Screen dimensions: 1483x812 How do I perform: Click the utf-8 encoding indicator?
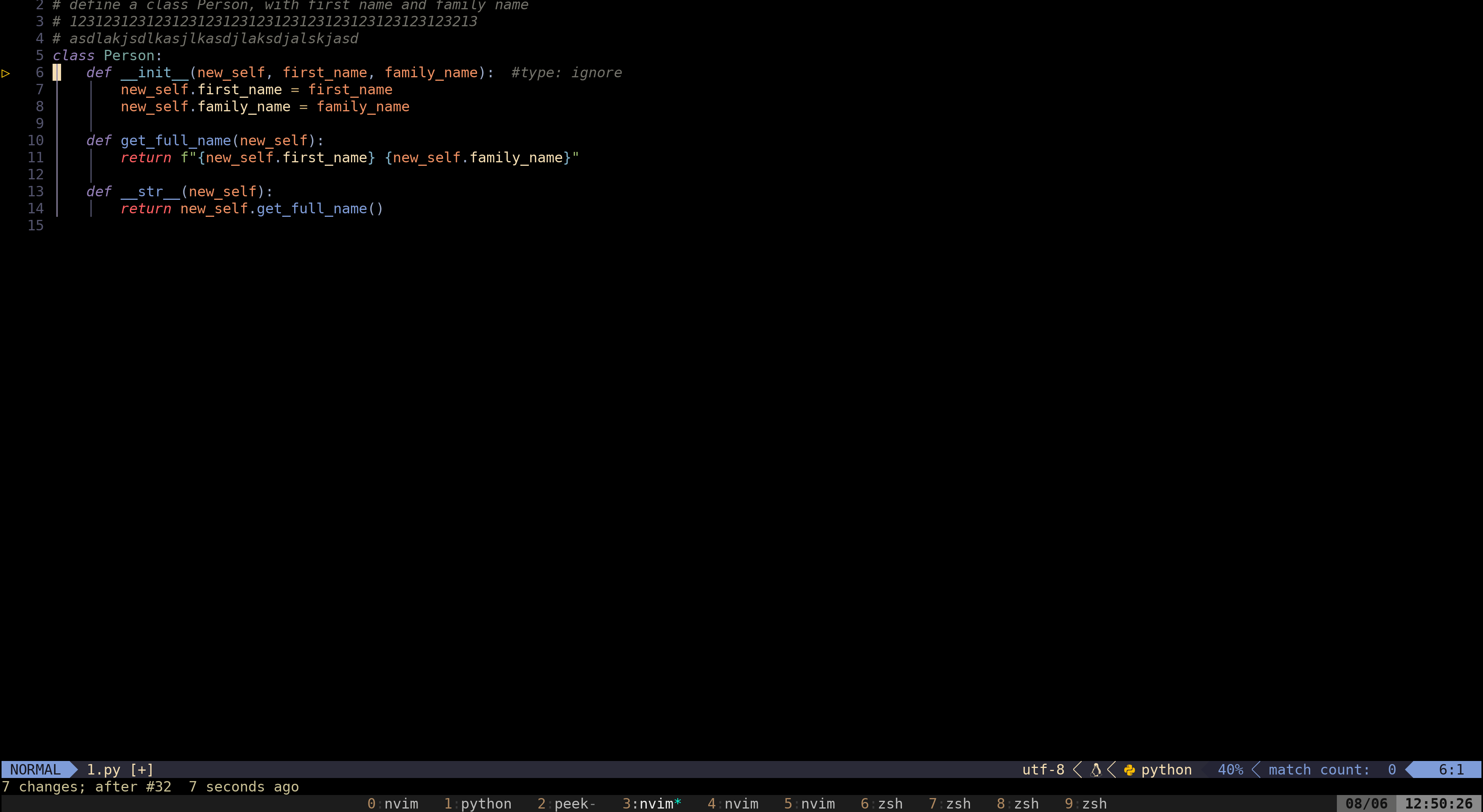pos(1043,769)
